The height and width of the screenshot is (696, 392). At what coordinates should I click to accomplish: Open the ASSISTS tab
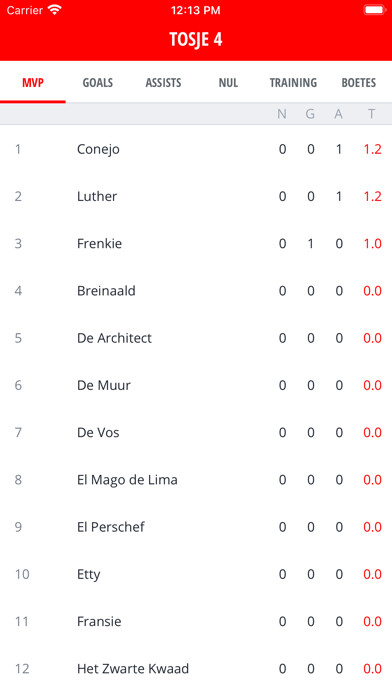(x=163, y=83)
